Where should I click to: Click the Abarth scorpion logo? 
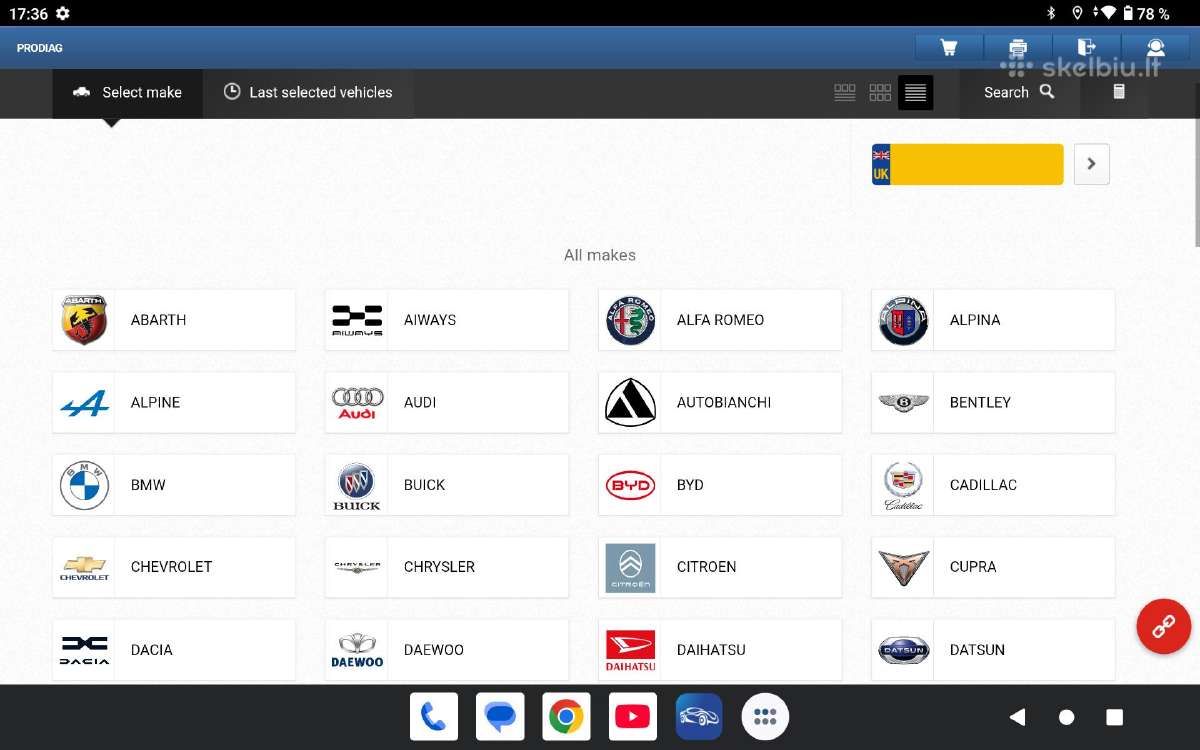pyautogui.click(x=84, y=320)
